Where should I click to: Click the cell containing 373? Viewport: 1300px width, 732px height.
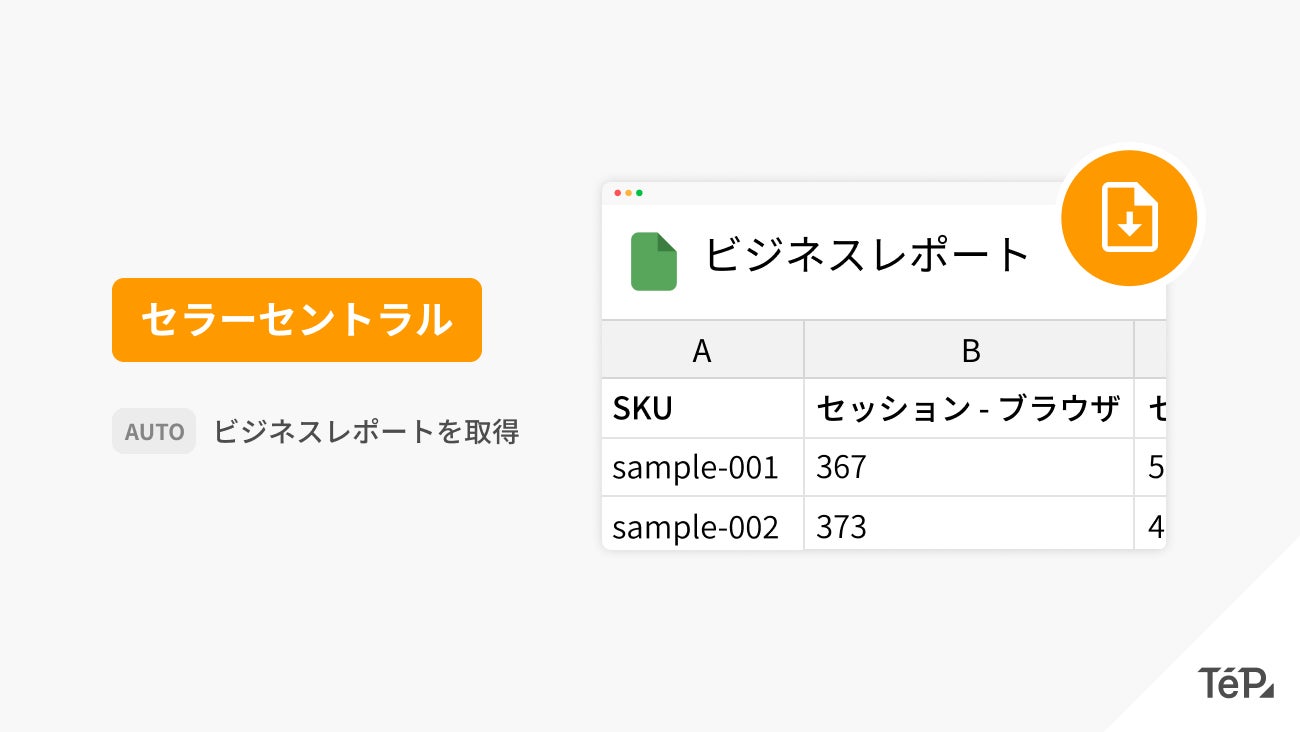coord(968,526)
